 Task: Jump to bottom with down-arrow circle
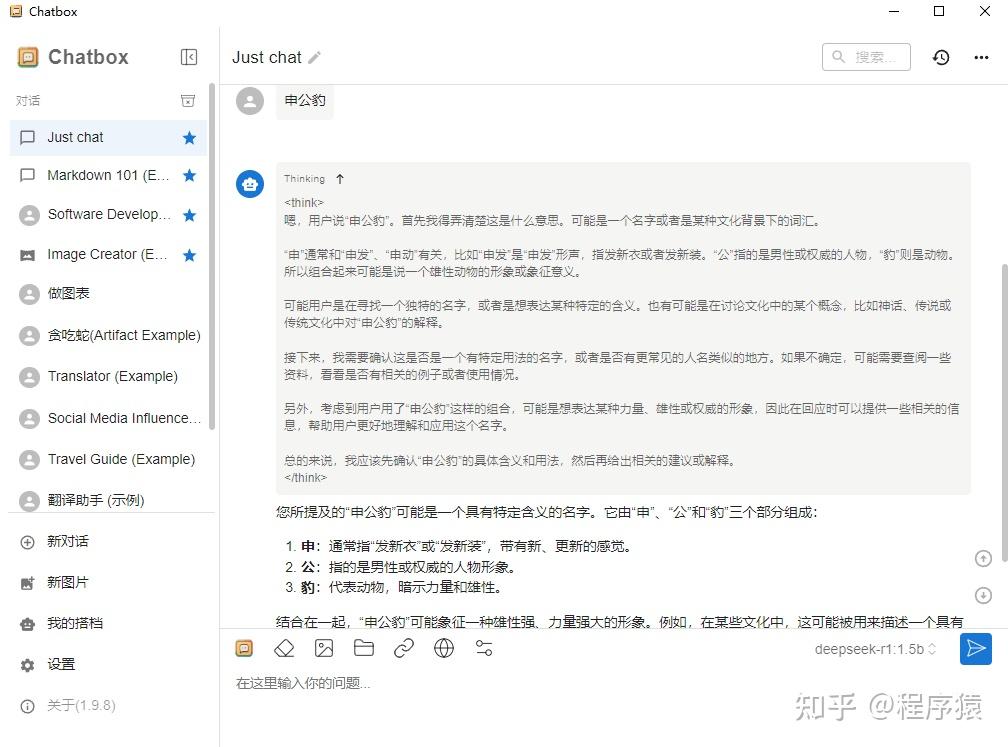[983, 596]
